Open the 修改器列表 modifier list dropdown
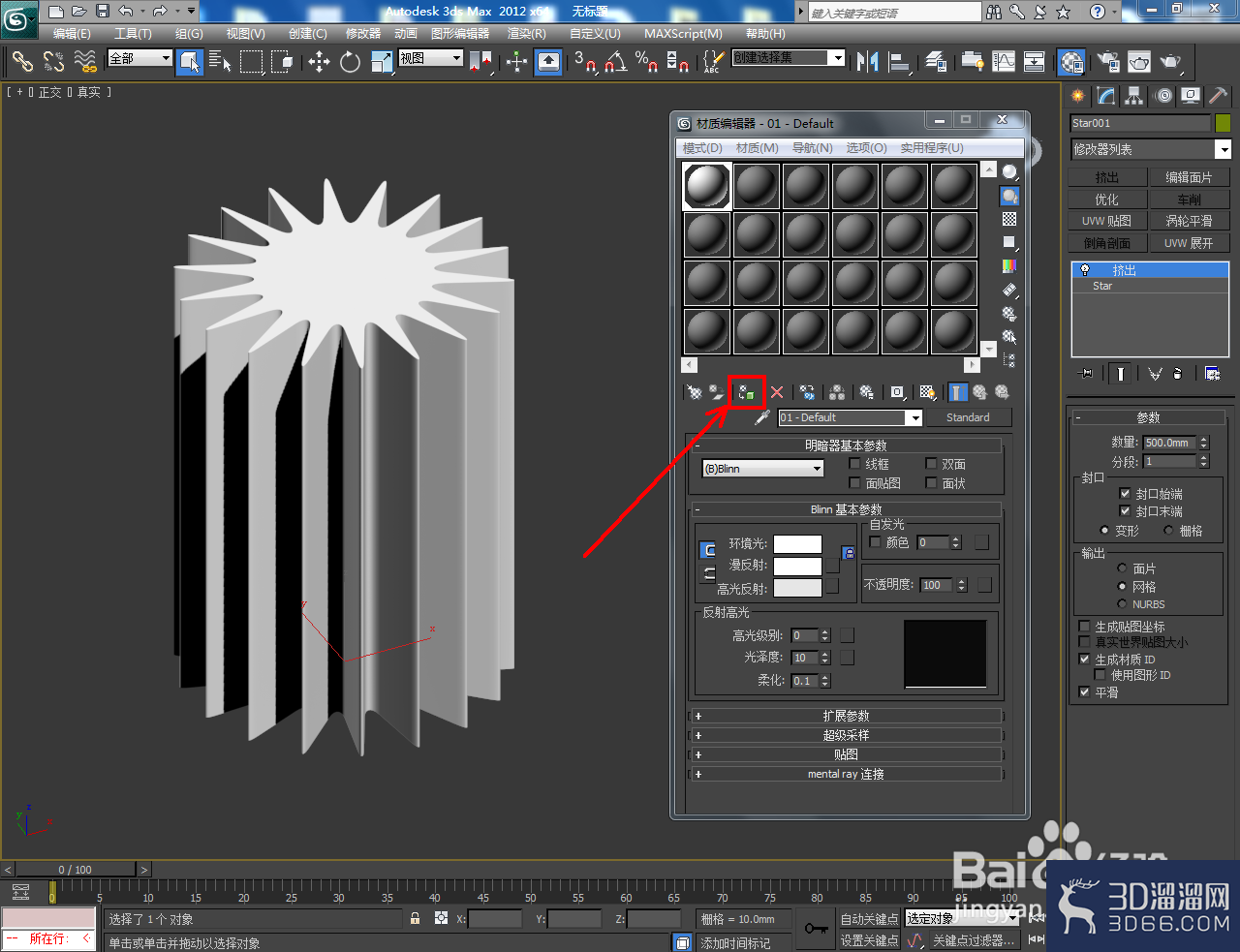 (1151, 149)
